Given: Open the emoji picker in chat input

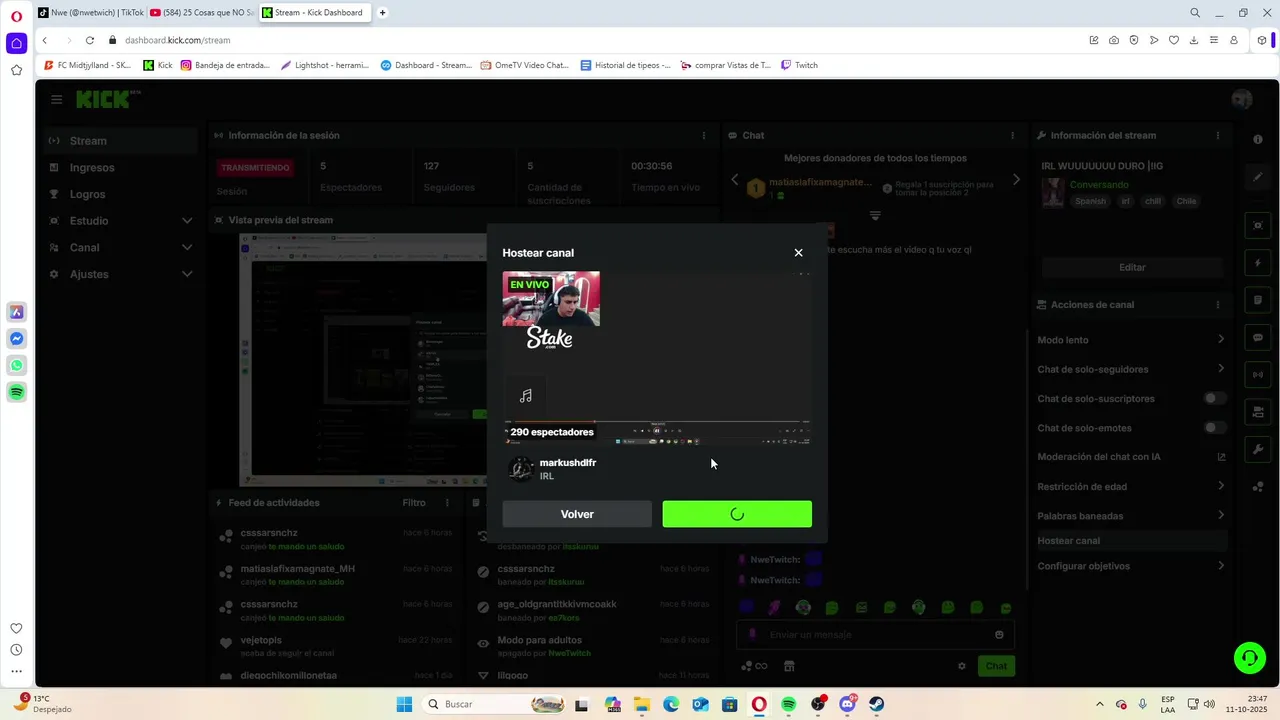Looking at the screenshot, I should click(x=999, y=634).
